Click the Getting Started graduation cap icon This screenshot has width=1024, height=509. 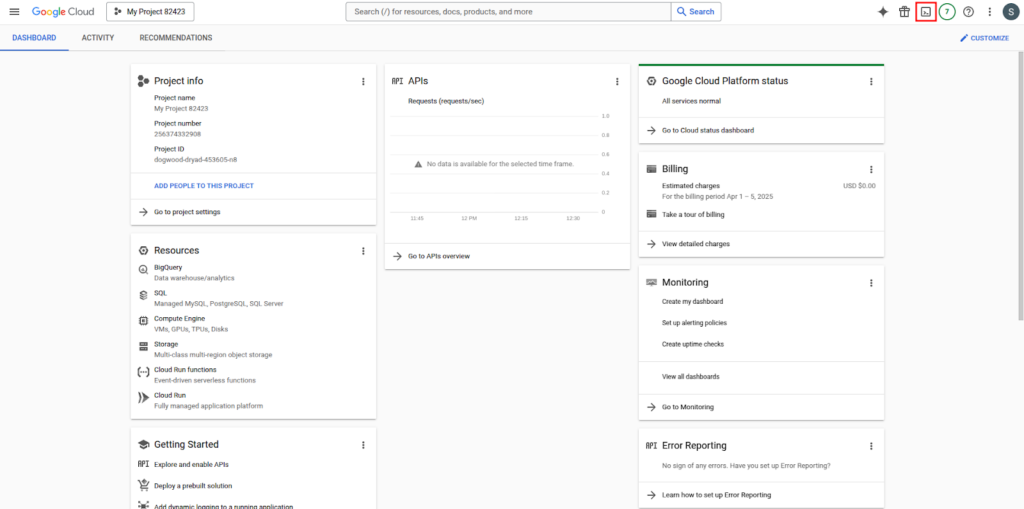click(x=143, y=444)
